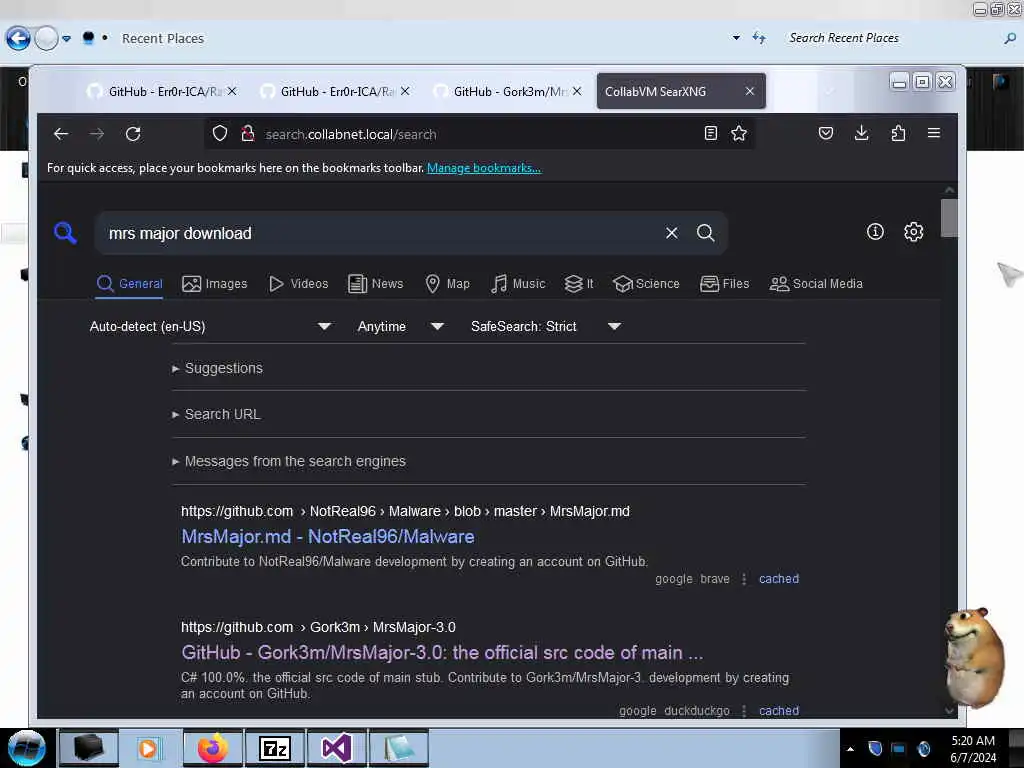
Task: Toggle reader view icon in address bar
Action: point(711,133)
